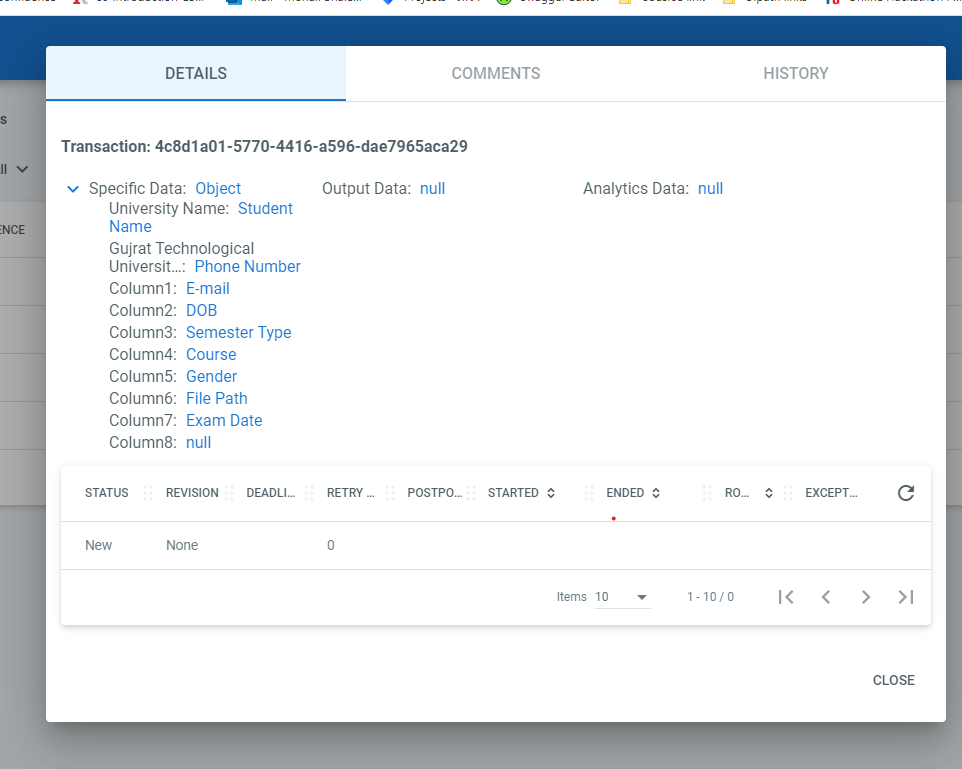Click the Column8 null value
Screen dimensions: 962x769
pos(198,443)
